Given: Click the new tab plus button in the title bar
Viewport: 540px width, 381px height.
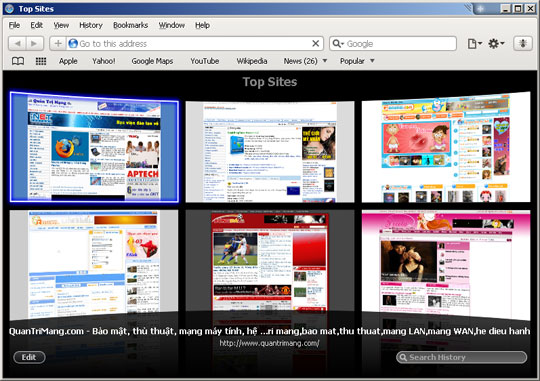Looking at the screenshot, I should [481, 9].
